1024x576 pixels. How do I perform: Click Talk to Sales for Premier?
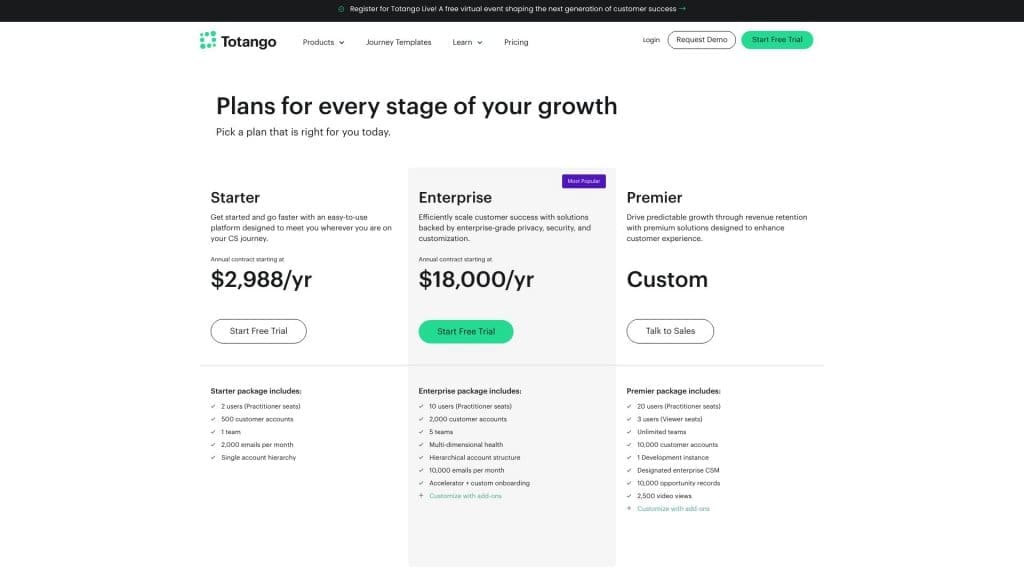(x=670, y=331)
